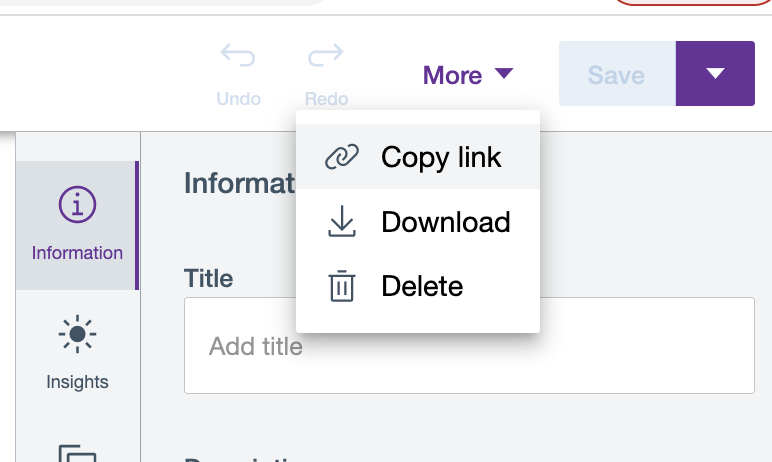Choose Download in the More menu
Image resolution: width=772 pixels, height=462 pixels.
(446, 222)
